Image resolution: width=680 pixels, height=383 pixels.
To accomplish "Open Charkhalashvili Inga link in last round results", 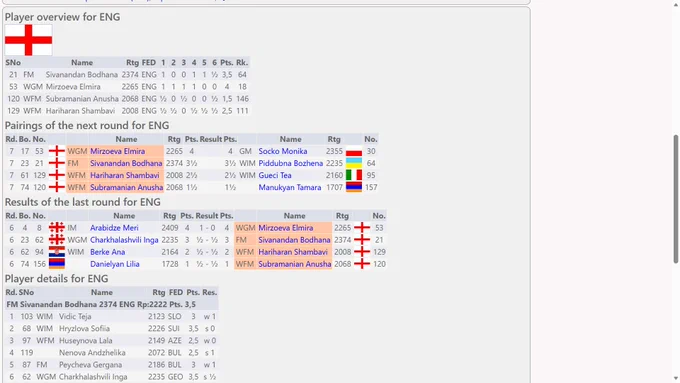I will coord(124,240).
